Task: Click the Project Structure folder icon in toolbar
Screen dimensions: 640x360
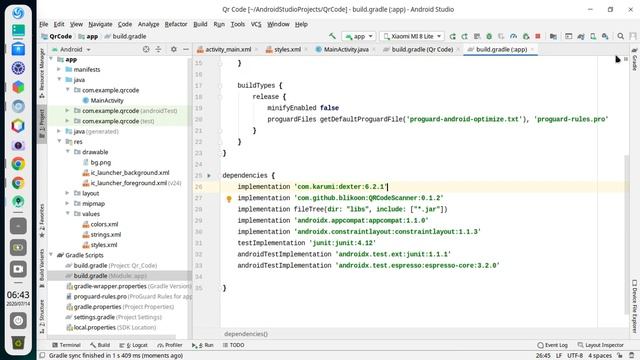Action: click(x=553, y=36)
